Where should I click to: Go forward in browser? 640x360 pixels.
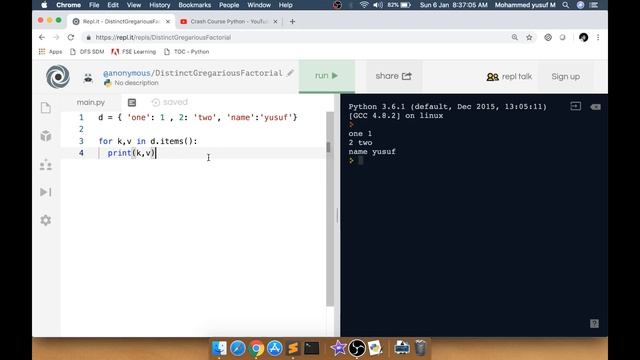[56, 37]
